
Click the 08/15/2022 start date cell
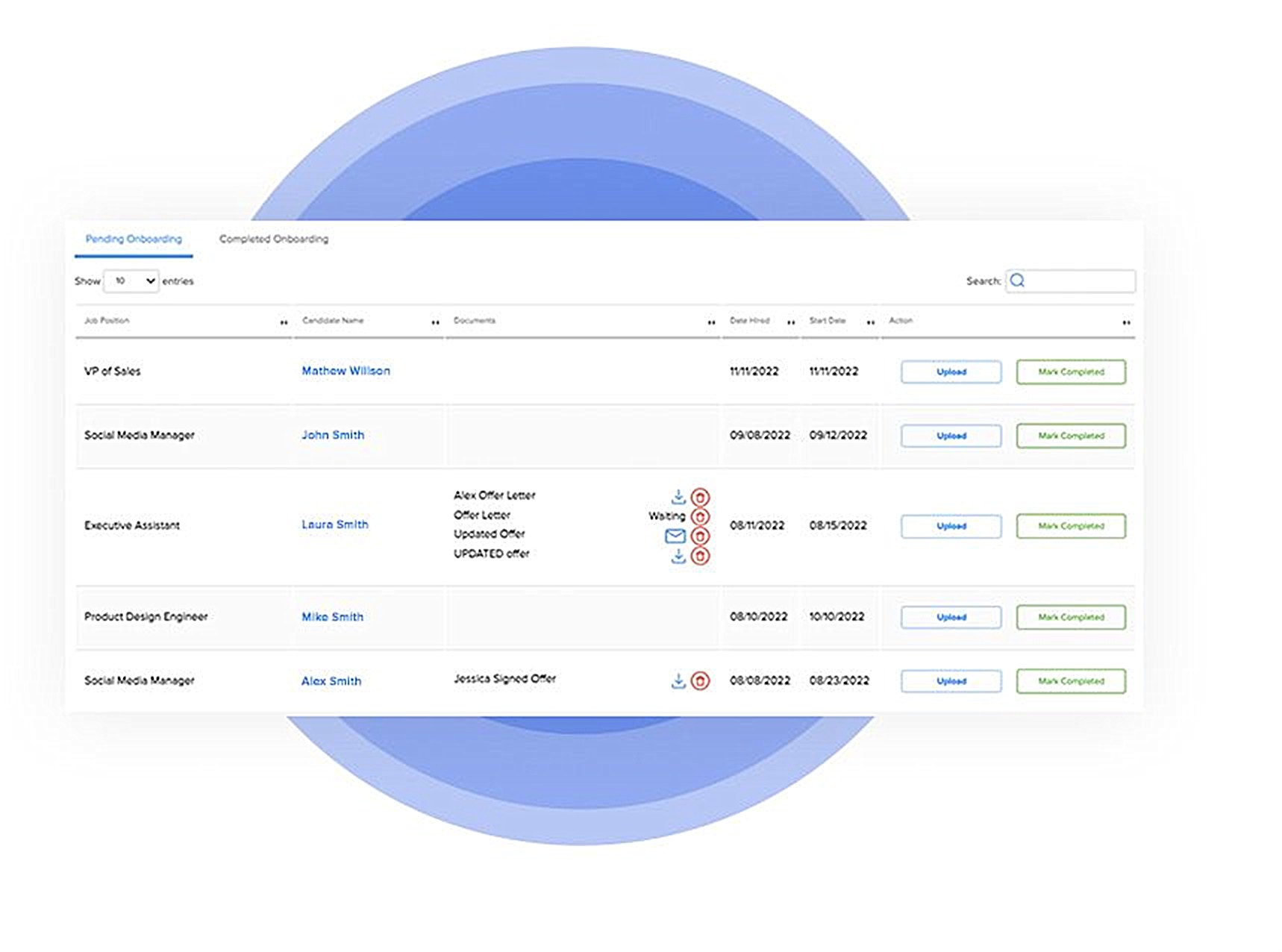click(x=838, y=525)
